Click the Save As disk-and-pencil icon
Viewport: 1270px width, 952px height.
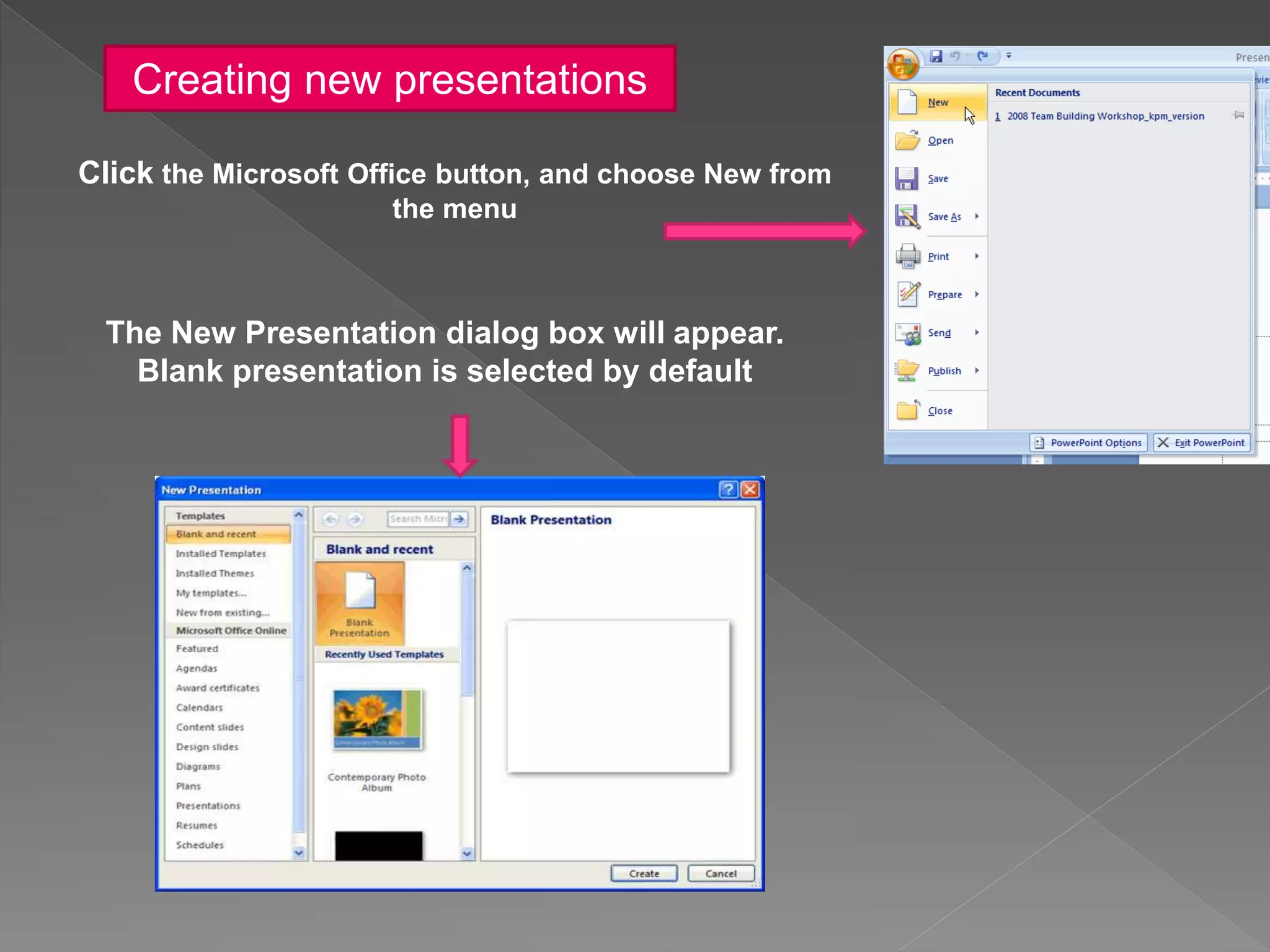pyautogui.click(x=907, y=216)
